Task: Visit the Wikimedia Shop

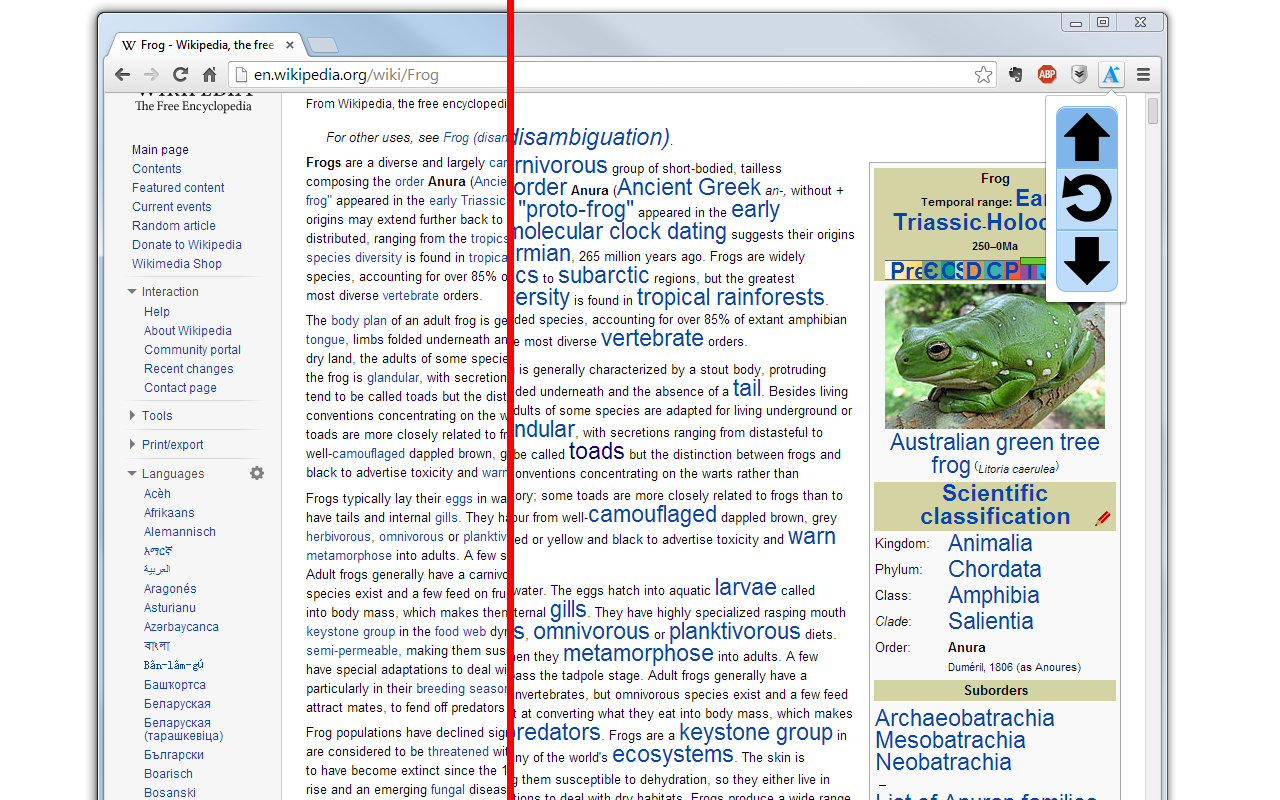Action: (177, 264)
